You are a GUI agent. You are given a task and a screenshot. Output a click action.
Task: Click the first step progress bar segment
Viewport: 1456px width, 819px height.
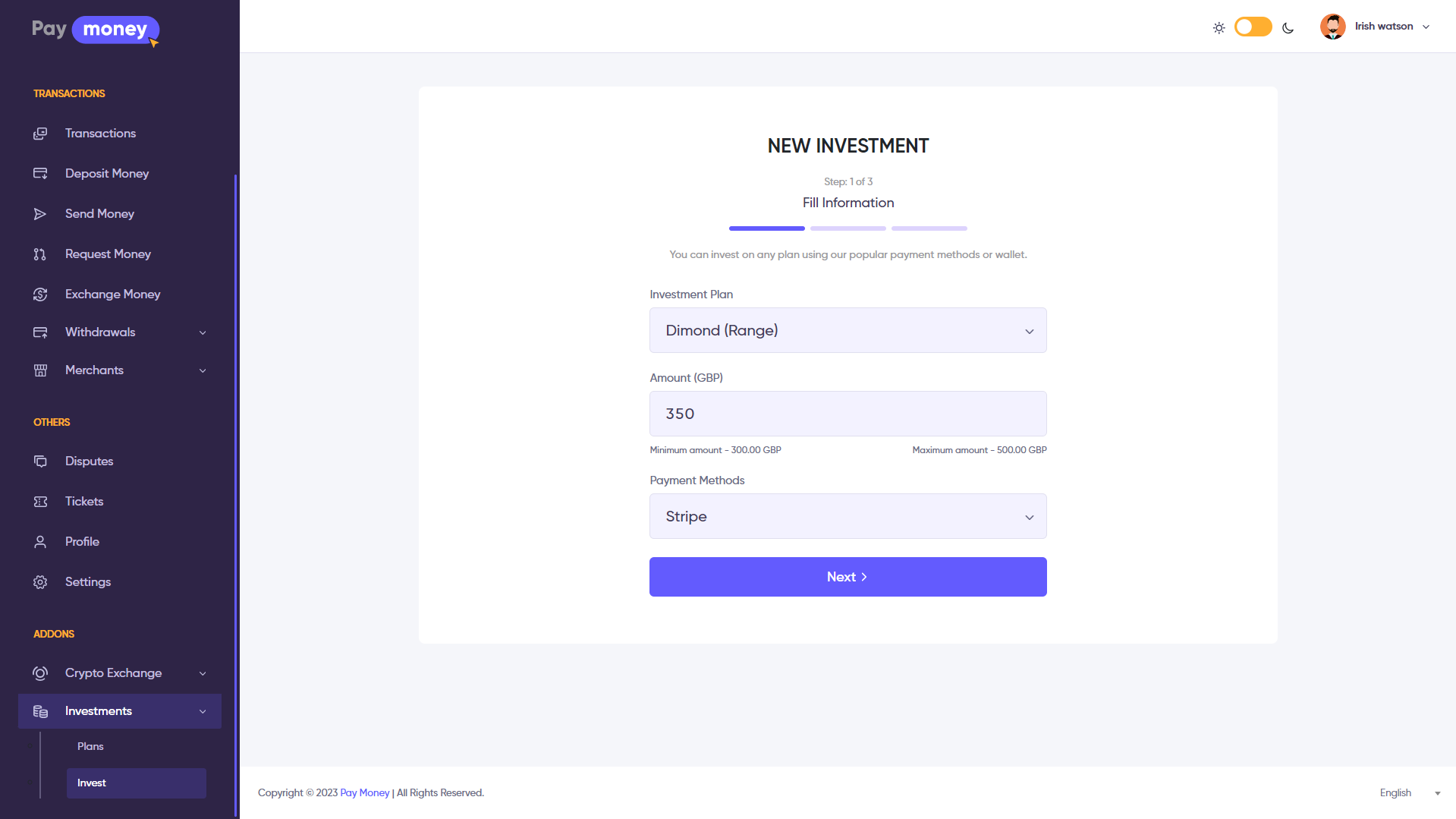pos(766,228)
